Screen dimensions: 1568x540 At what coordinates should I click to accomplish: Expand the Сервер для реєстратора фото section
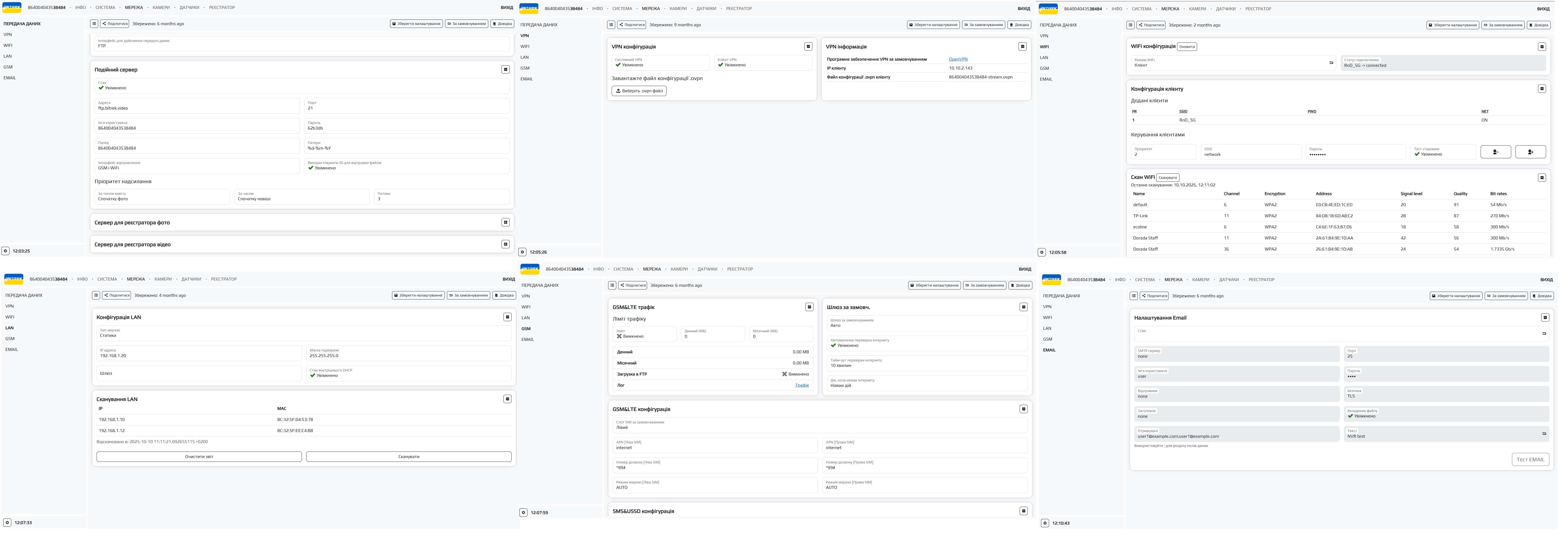pyautogui.click(x=505, y=222)
